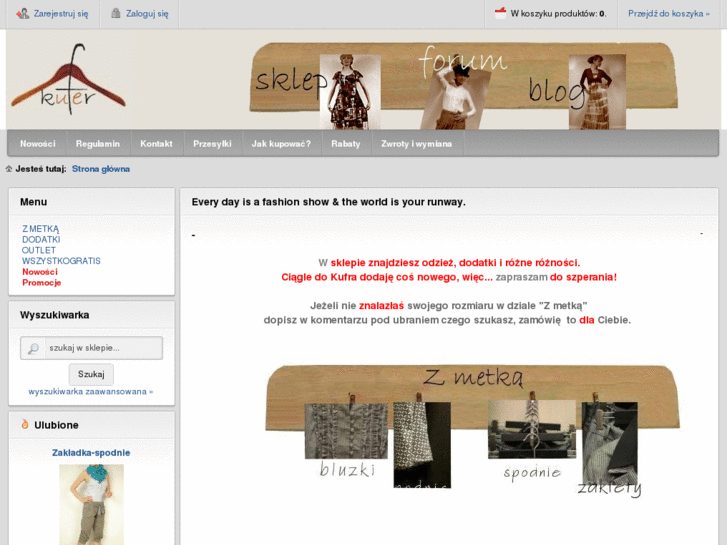Click the Szukaj button
This screenshot has height=545, width=727.
[91, 374]
